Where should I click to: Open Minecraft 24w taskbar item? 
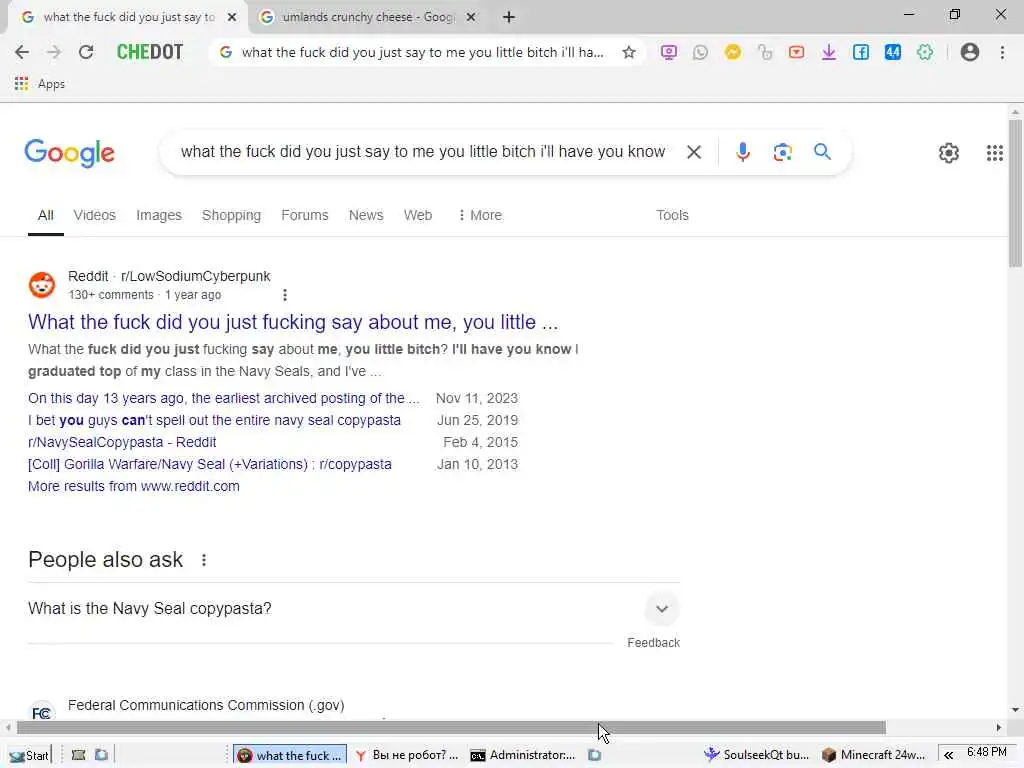pos(874,755)
